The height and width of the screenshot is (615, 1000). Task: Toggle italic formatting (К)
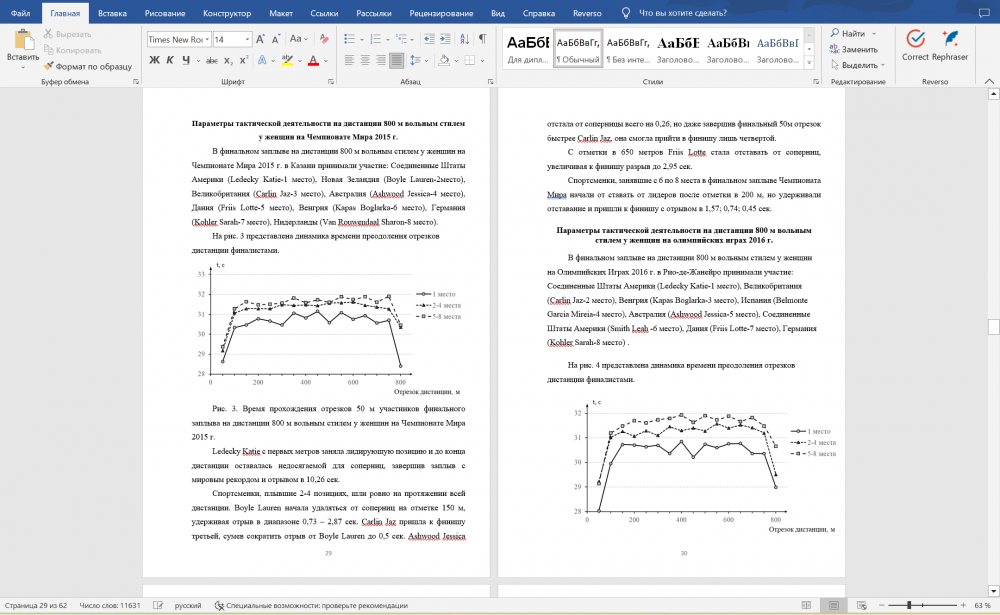171,60
